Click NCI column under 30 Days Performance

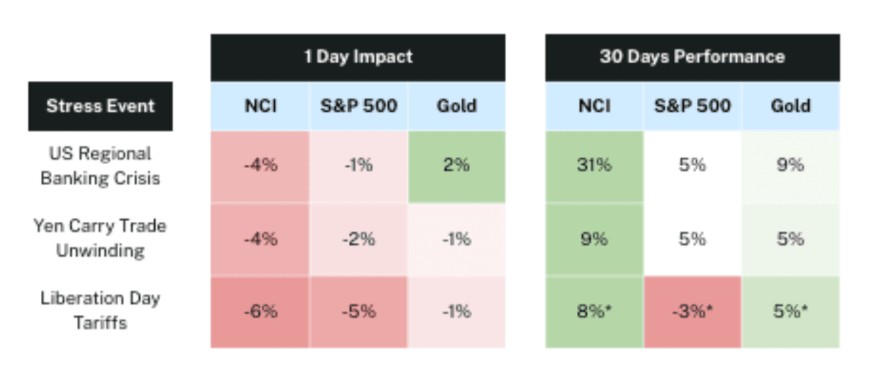594,106
